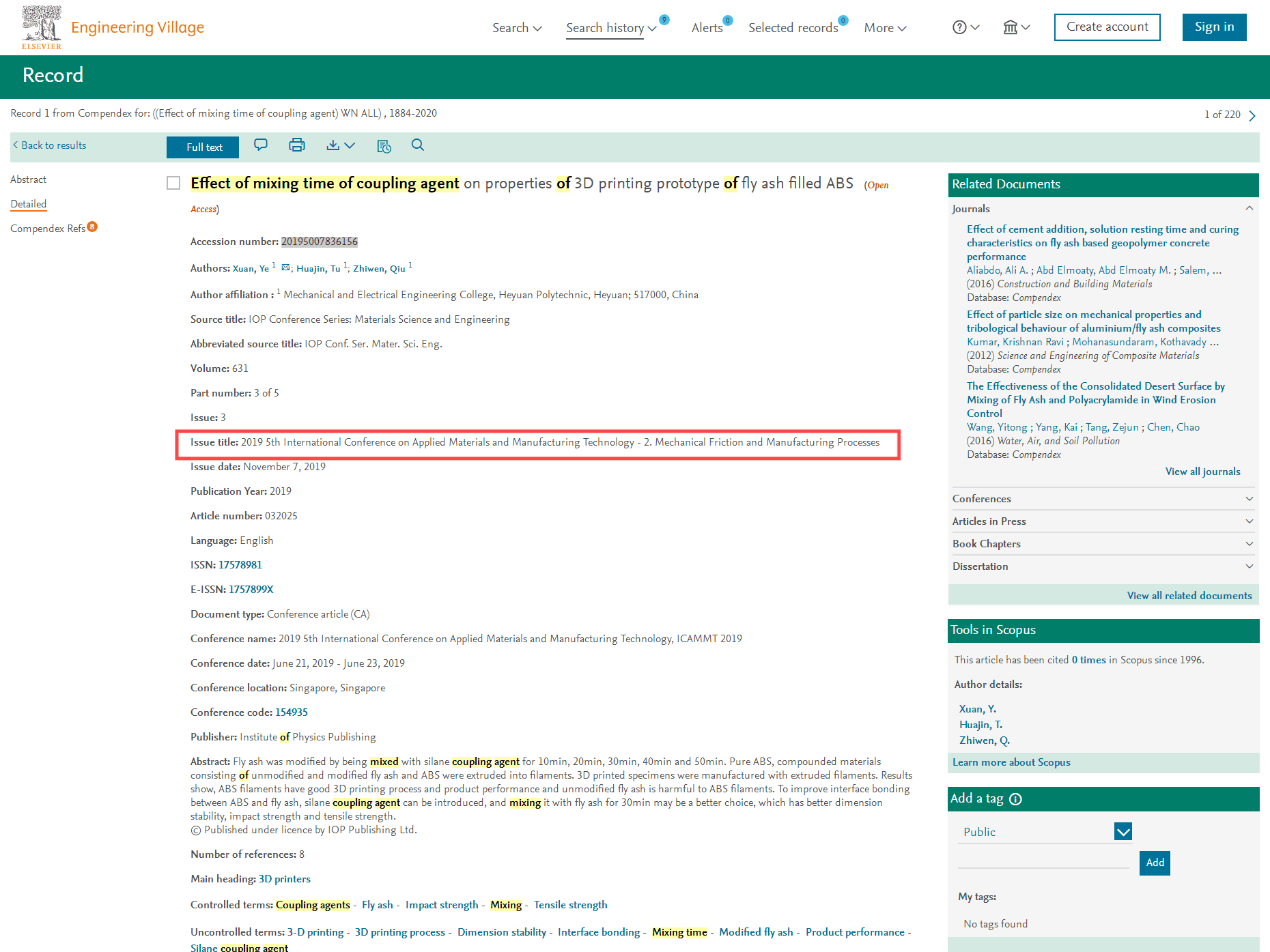Image resolution: width=1270 pixels, height=952 pixels.
Task: Click the Elsevier Engineering Village logo
Action: coord(113,27)
